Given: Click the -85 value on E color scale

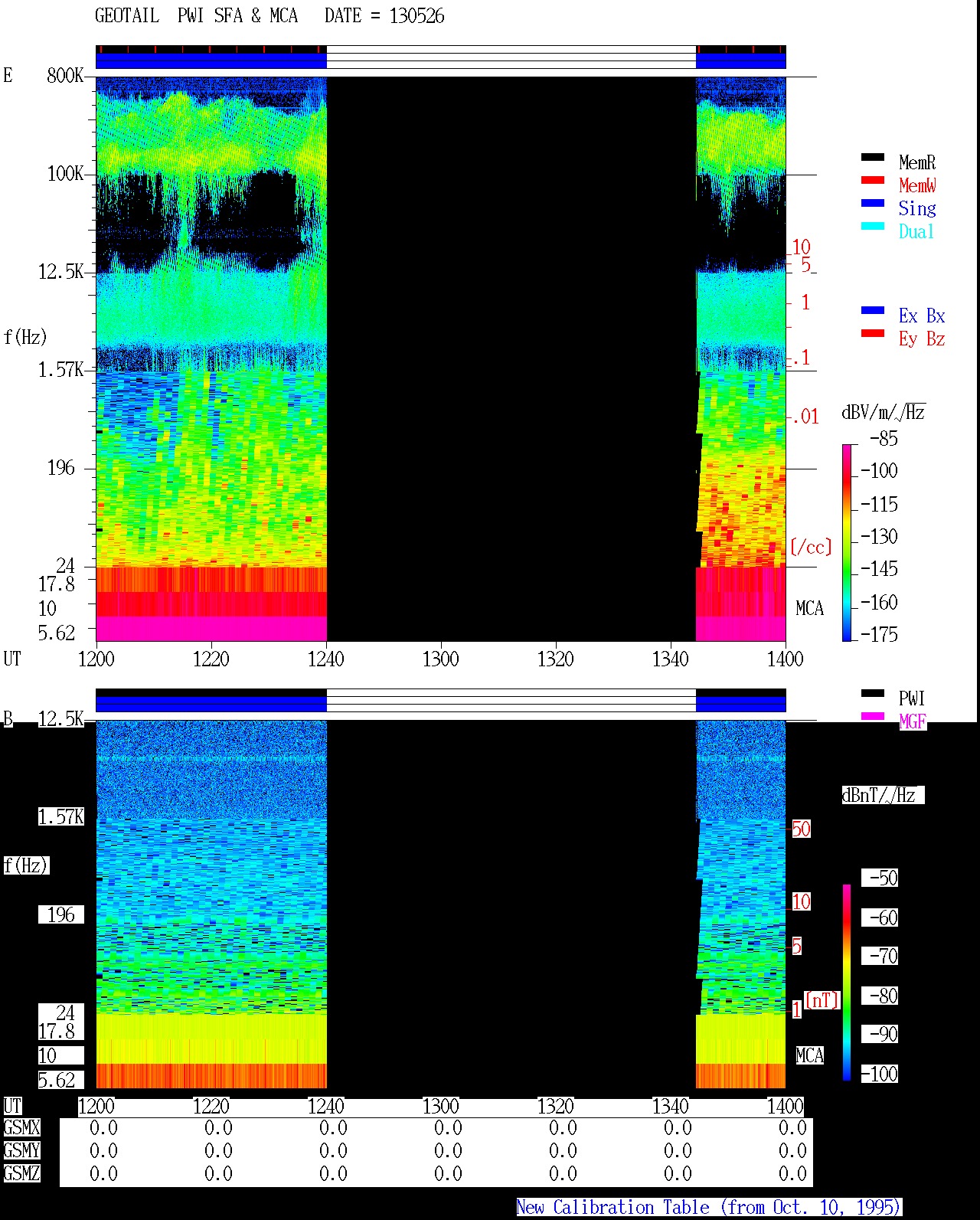Looking at the screenshot, I should (x=884, y=439).
